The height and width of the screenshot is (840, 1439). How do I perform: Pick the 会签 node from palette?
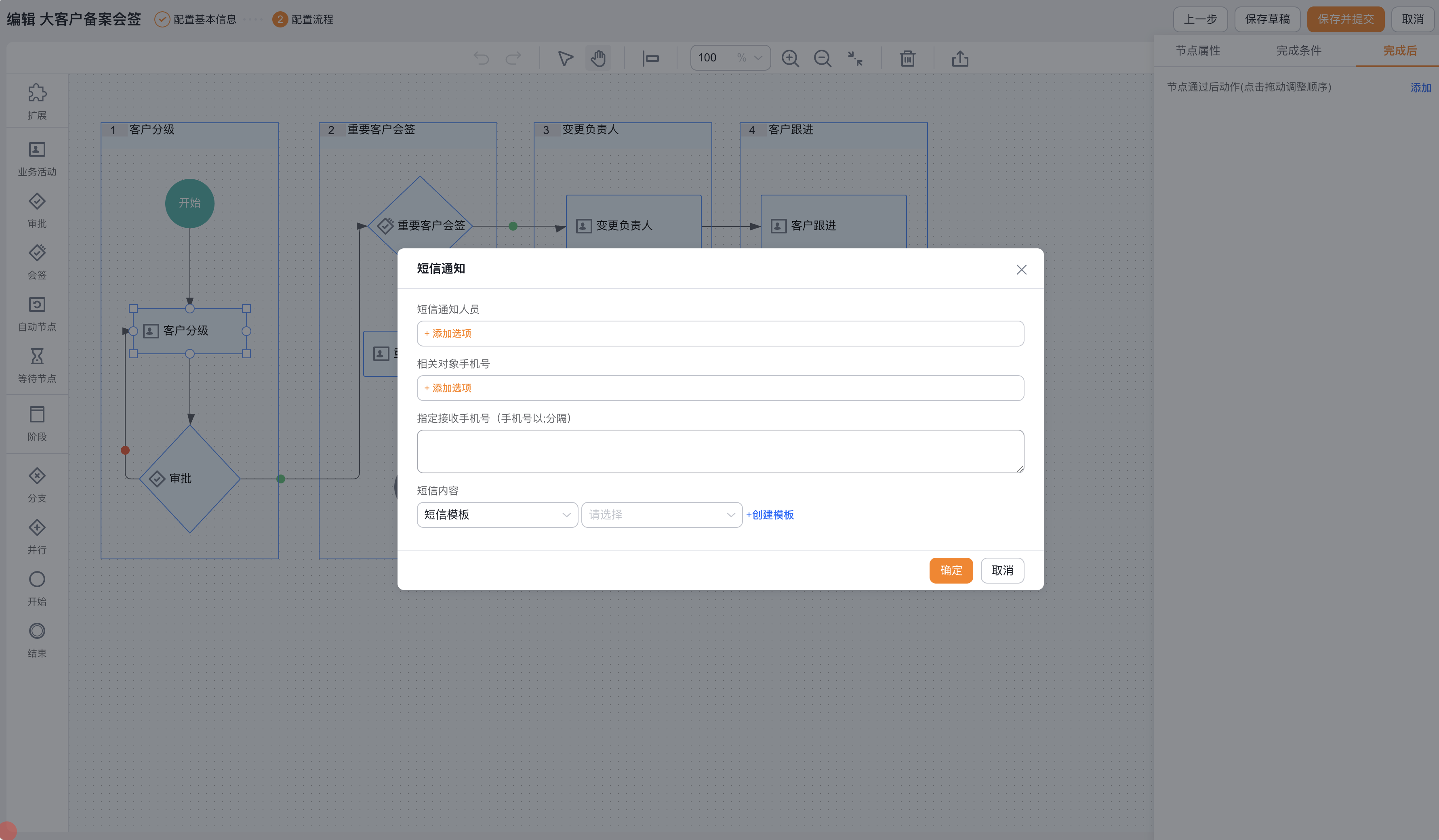pos(37,262)
